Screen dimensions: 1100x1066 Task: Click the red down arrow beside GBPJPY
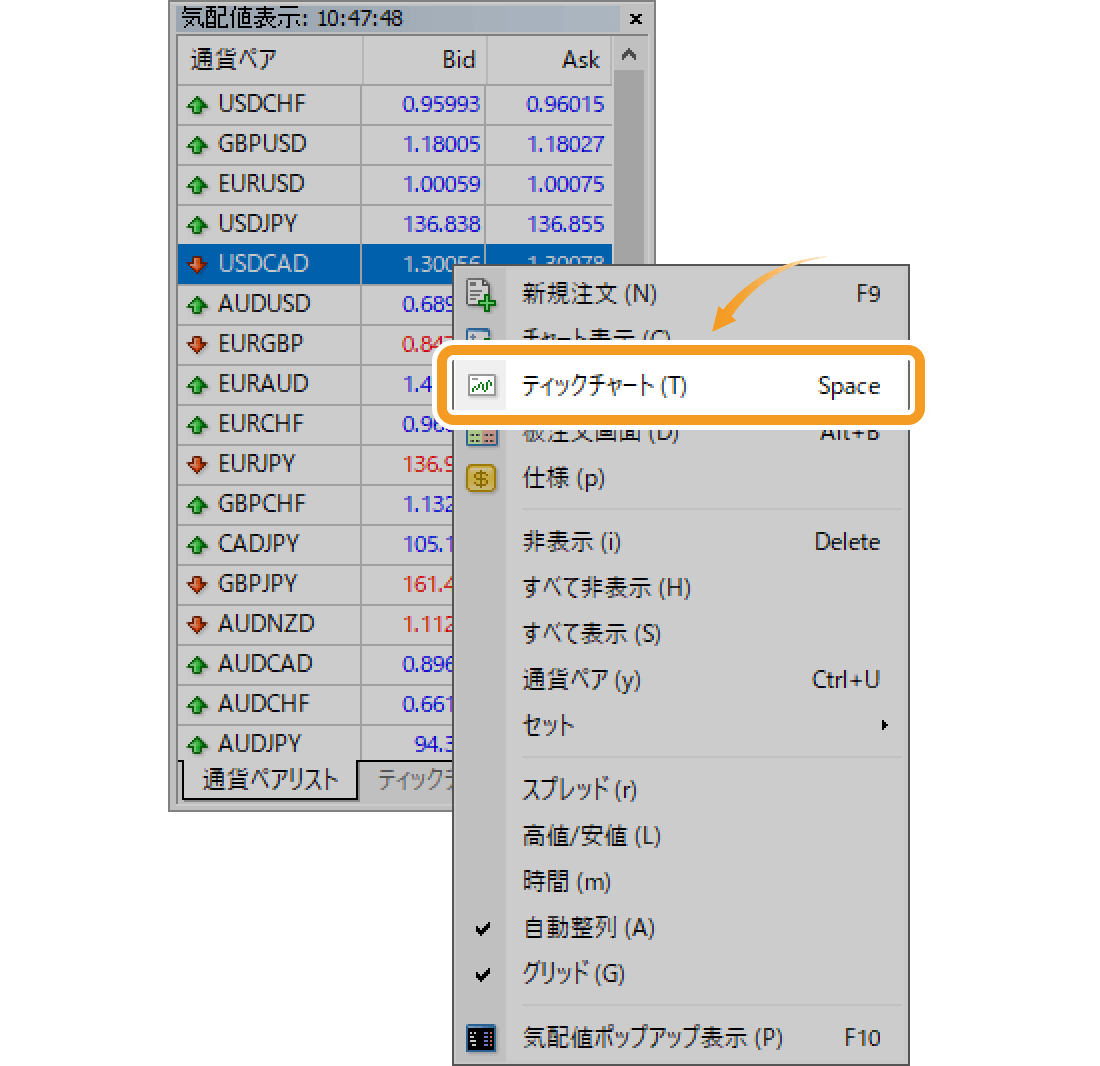click(198, 584)
